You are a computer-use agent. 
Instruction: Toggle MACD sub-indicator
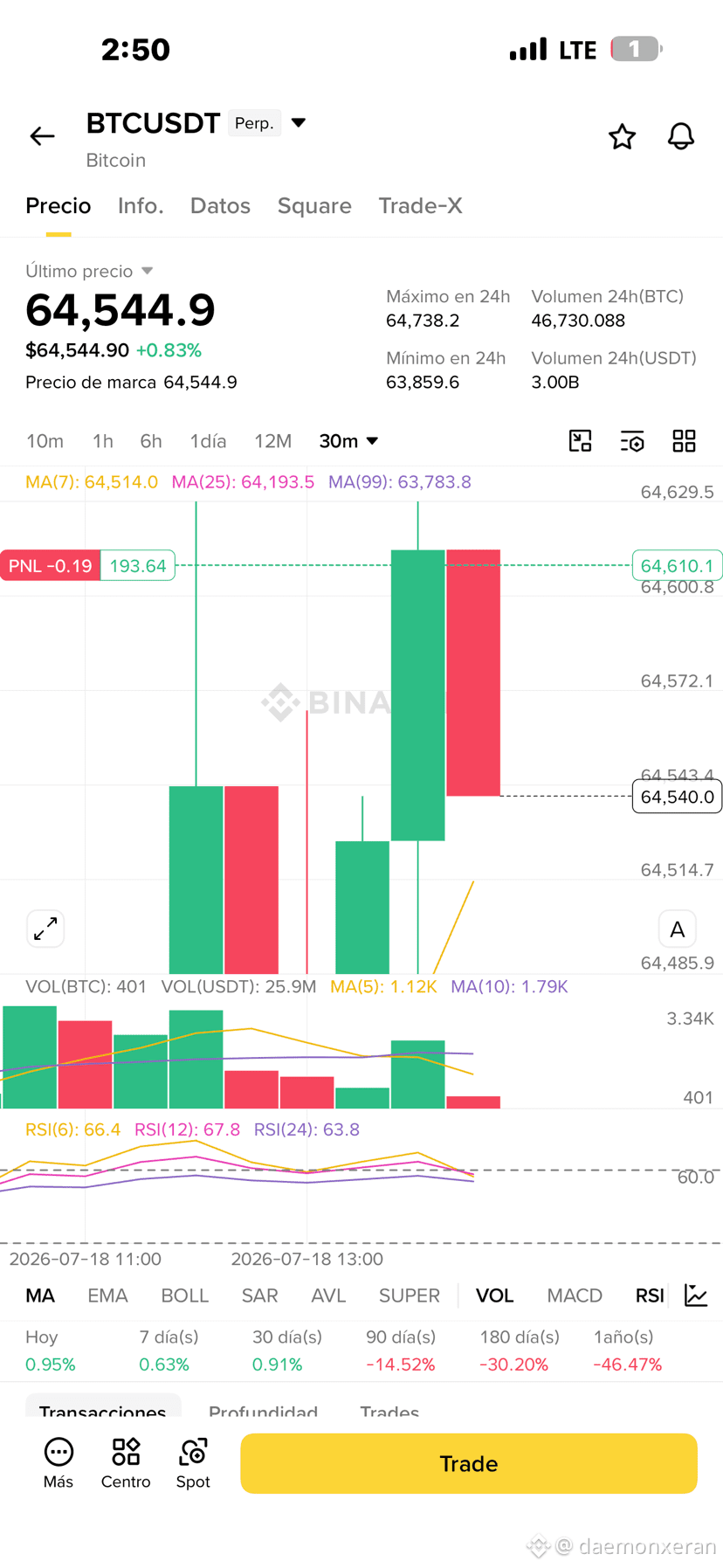coord(575,1295)
